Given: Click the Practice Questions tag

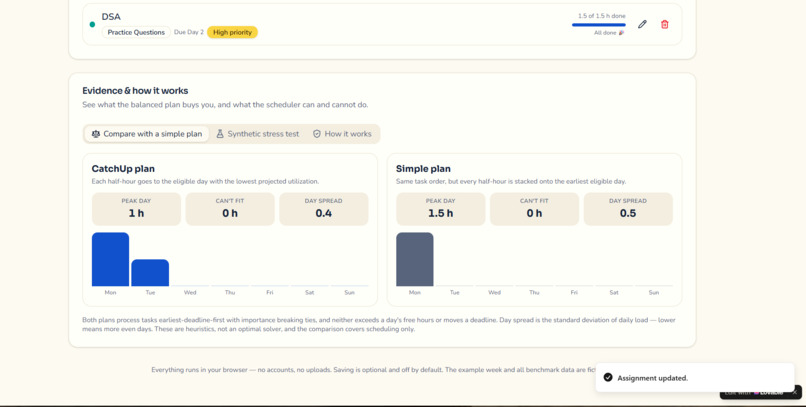Looking at the screenshot, I should (136, 32).
